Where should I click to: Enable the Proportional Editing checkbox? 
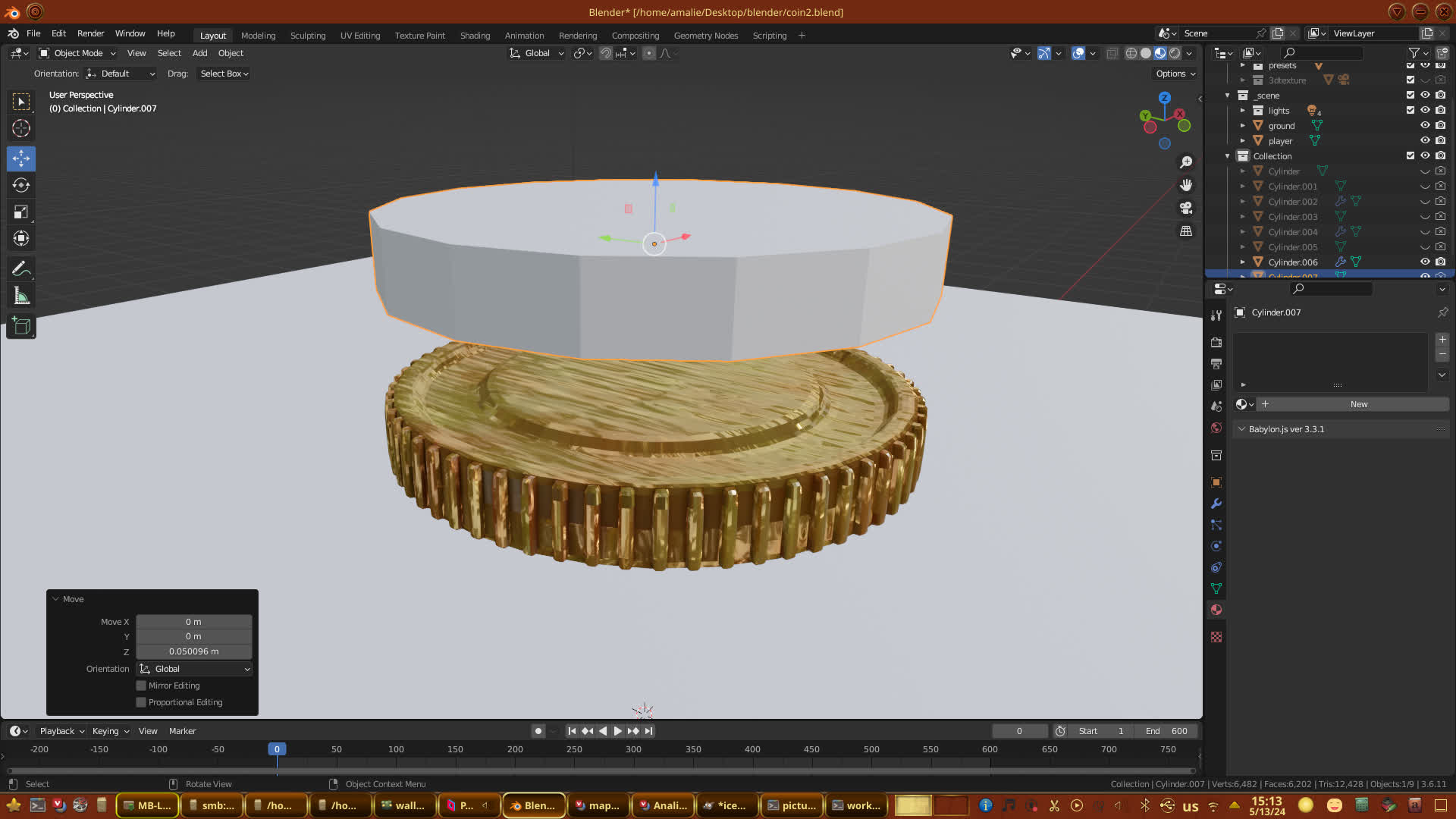point(141,702)
